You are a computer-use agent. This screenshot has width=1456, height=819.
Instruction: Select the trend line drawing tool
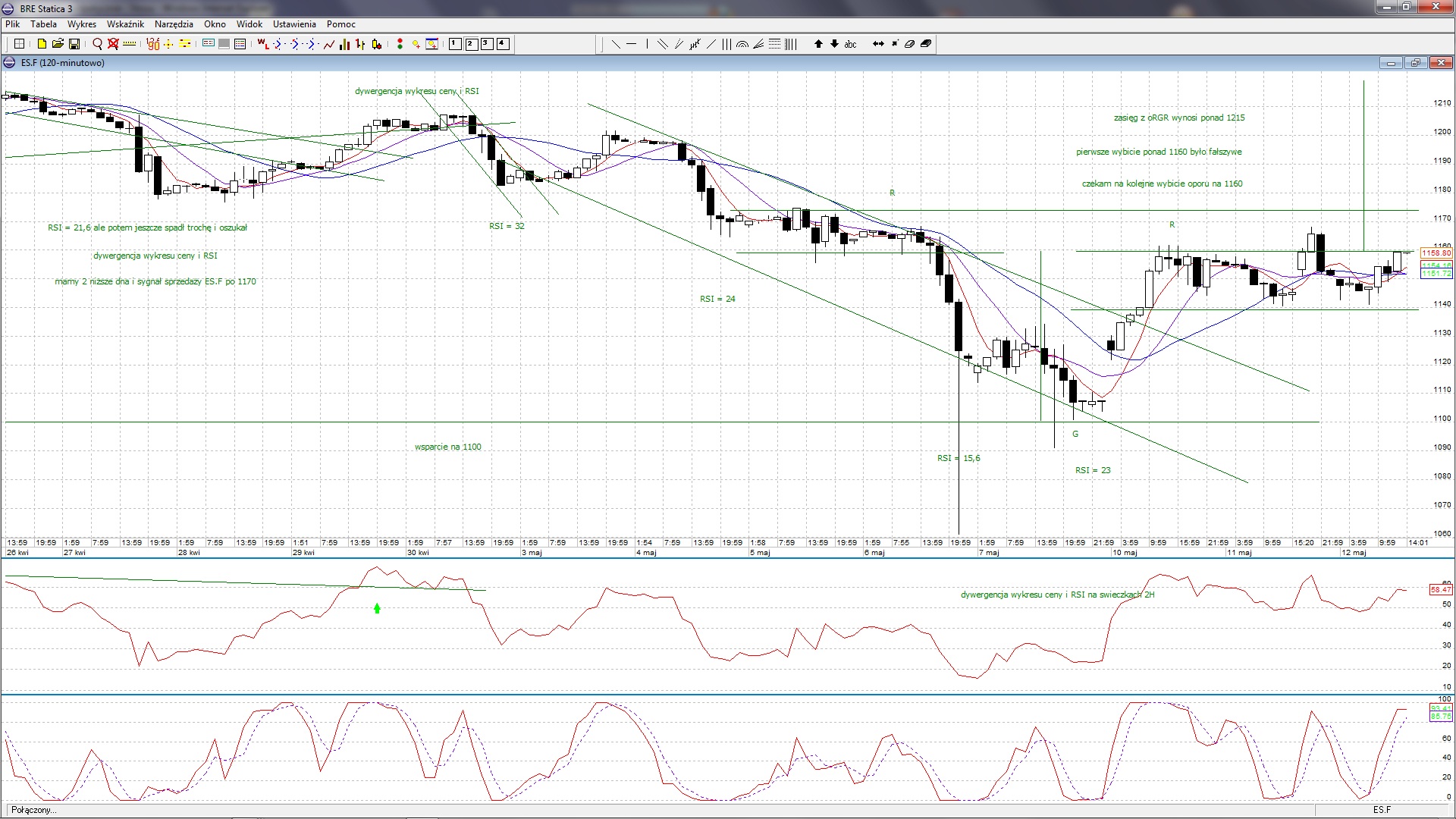pos(616,44)
